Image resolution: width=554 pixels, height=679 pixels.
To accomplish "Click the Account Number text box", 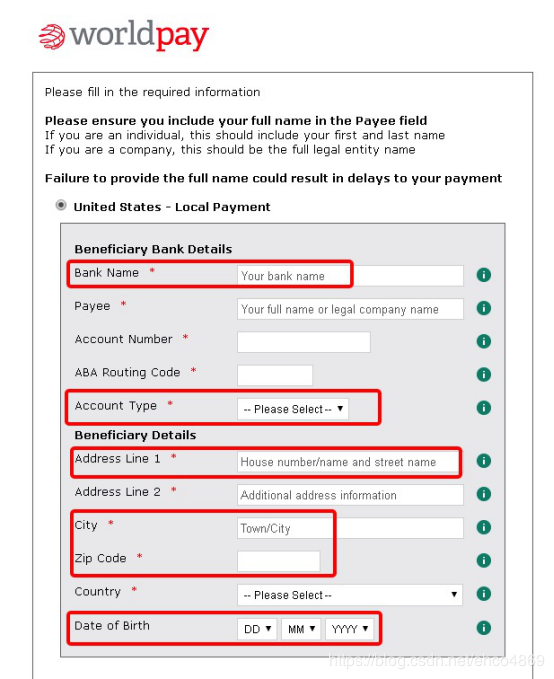I will (x=304, y=342).
